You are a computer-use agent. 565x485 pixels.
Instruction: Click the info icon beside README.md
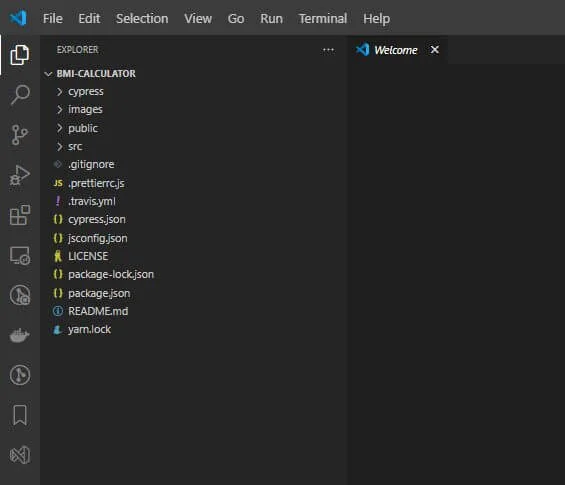58,311
